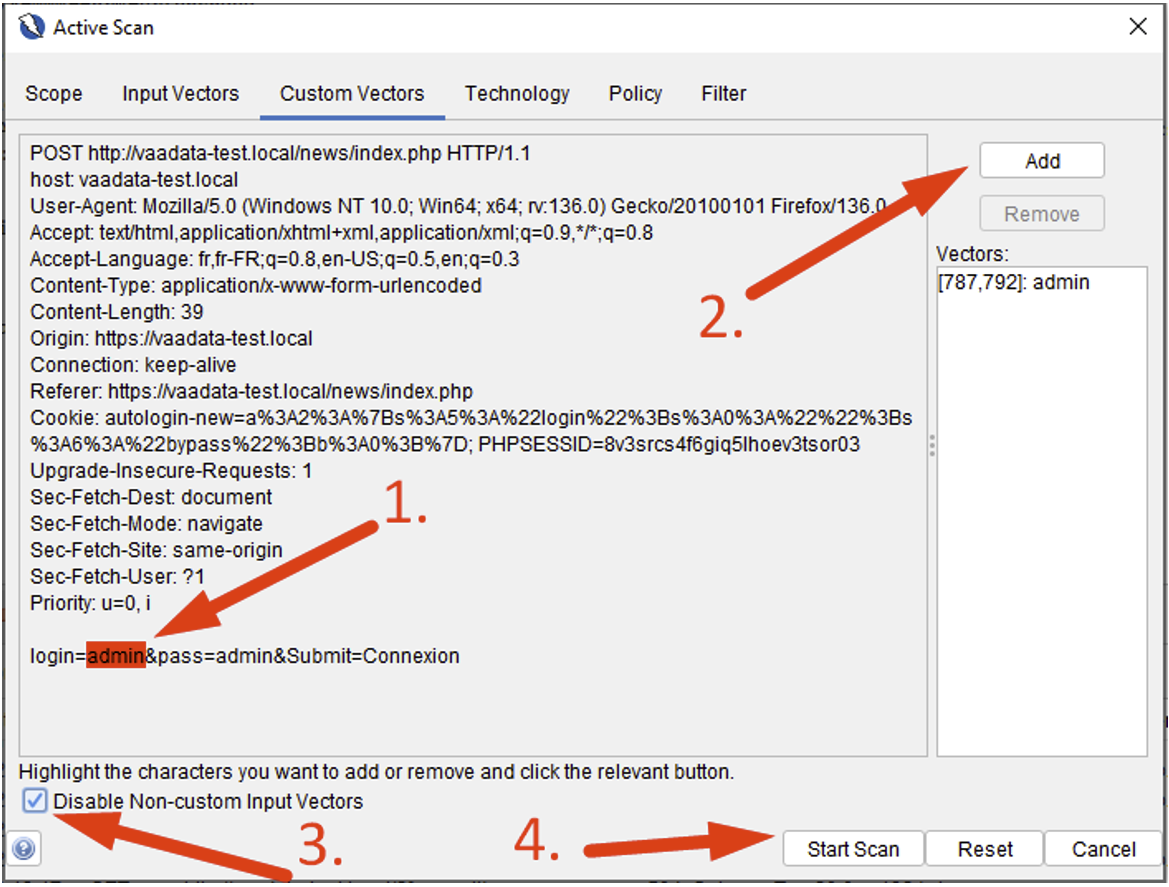The image size is (1169, 887).
Task: Select the Custom Vectors tab
Action: pos(351,93)
